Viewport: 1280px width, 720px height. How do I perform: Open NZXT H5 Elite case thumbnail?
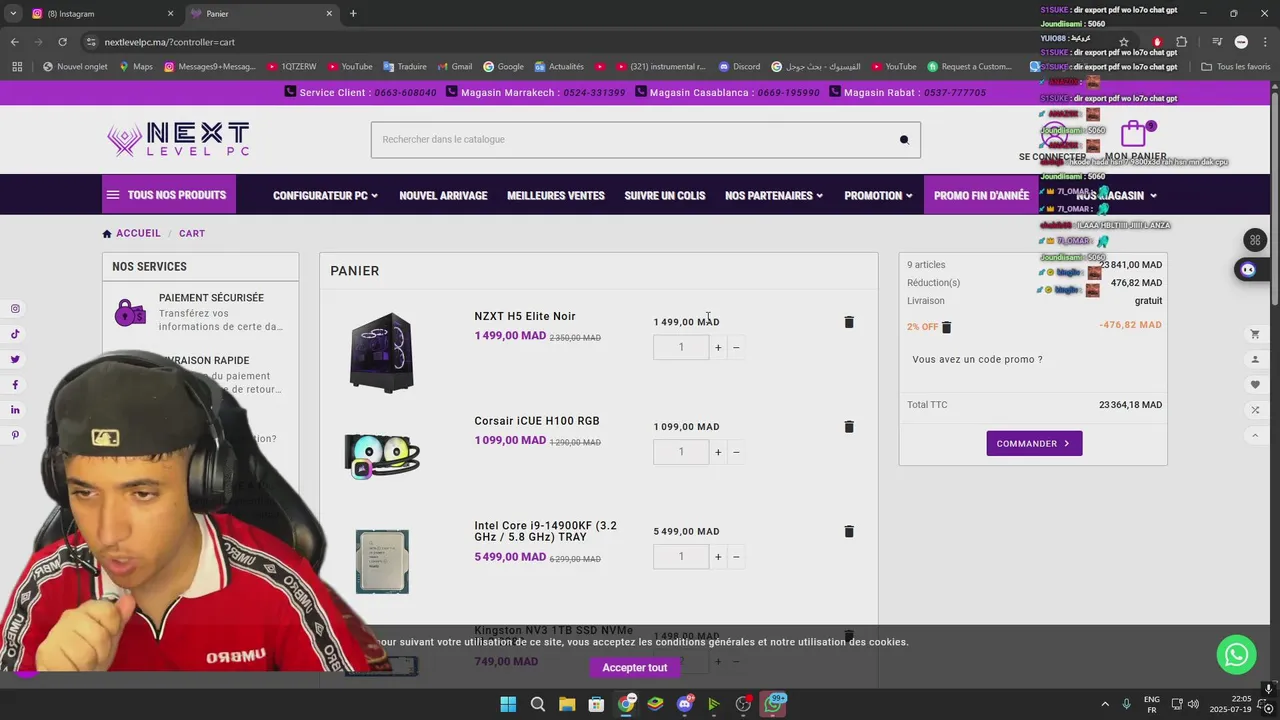pos(381,353)
